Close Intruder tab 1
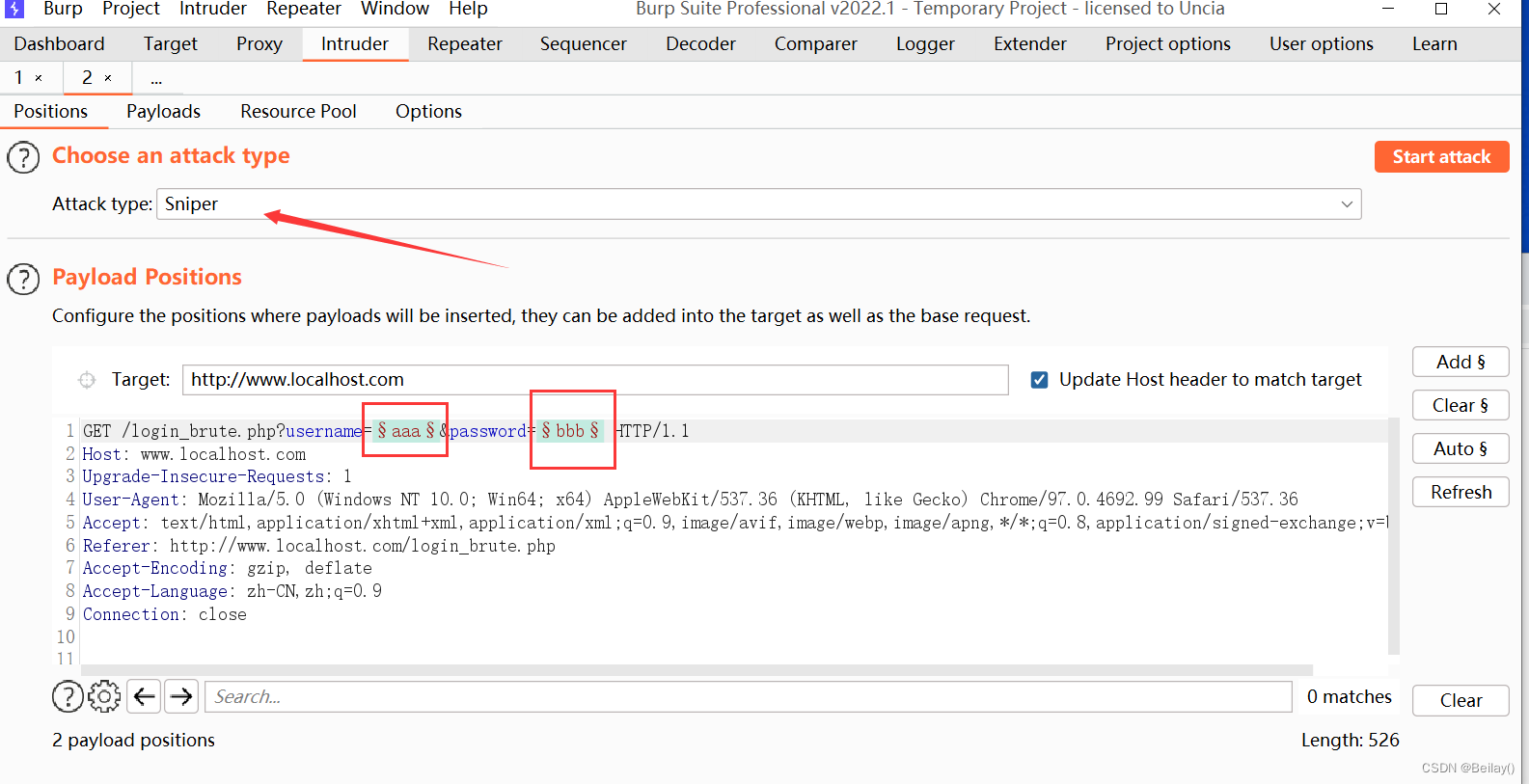Screen dimensions: 1529x784 coord(39,78)
